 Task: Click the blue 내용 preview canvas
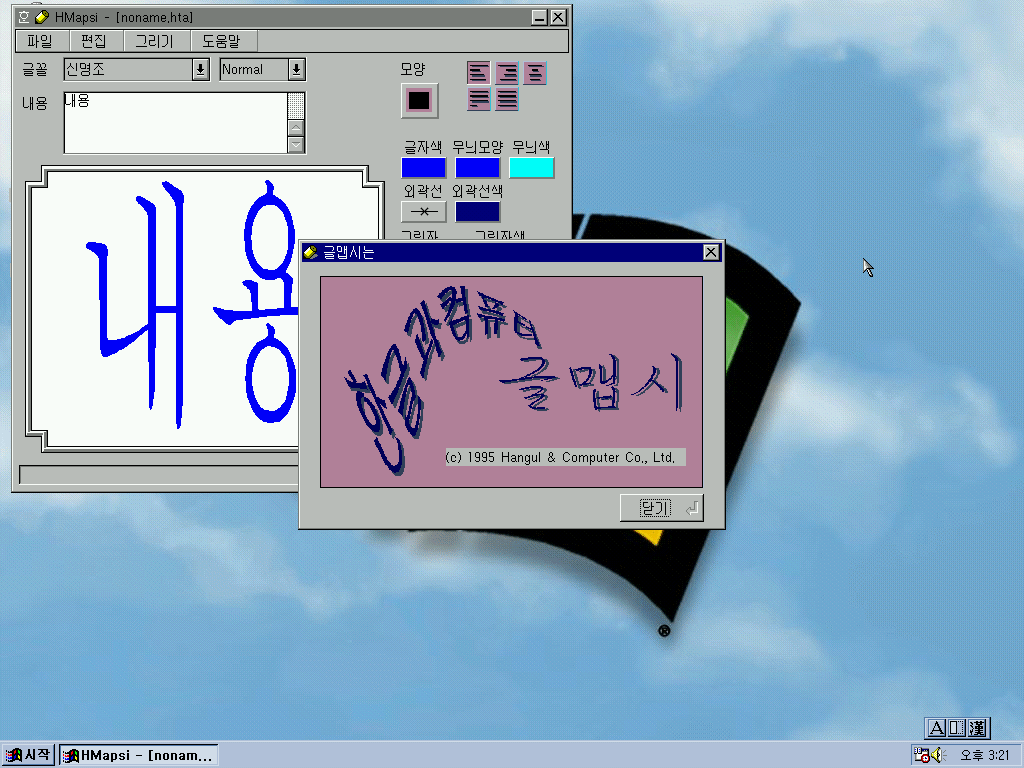(163, 307)
